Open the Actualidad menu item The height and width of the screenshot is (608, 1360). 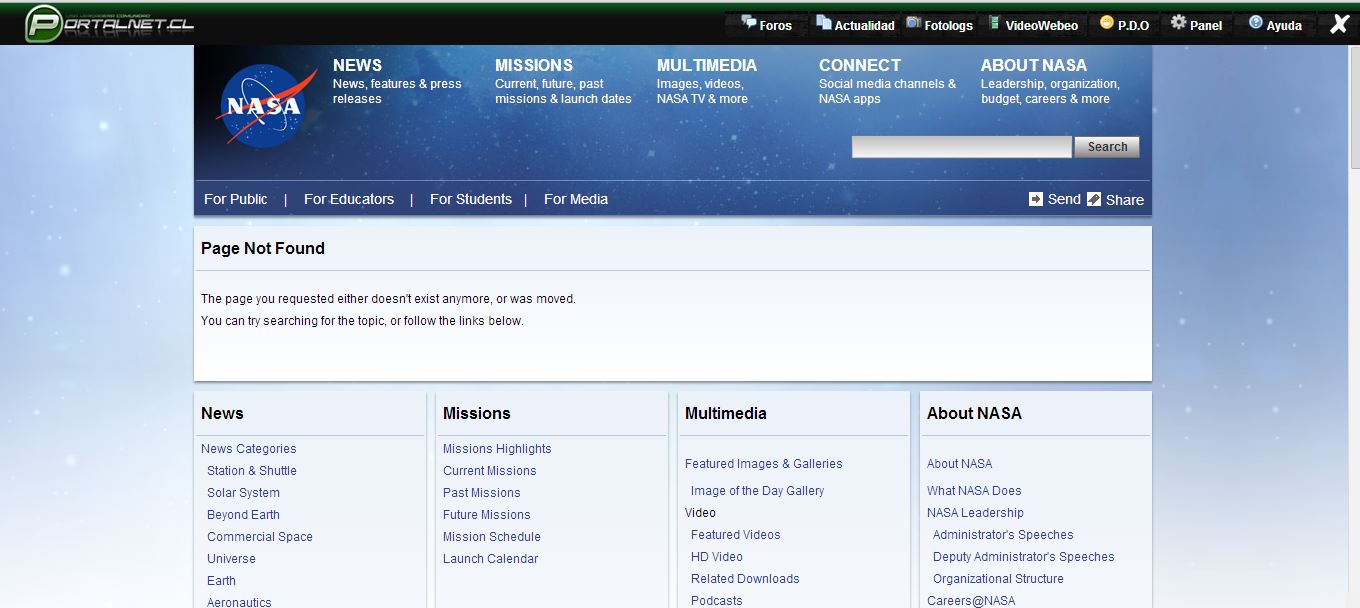(x=864, y=25)
